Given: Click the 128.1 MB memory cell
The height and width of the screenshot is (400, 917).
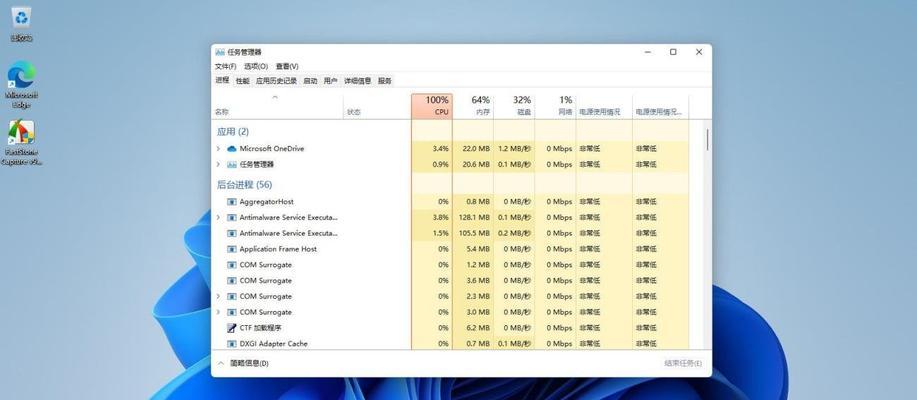Looking at the screenshot, I should click(474, 218).
